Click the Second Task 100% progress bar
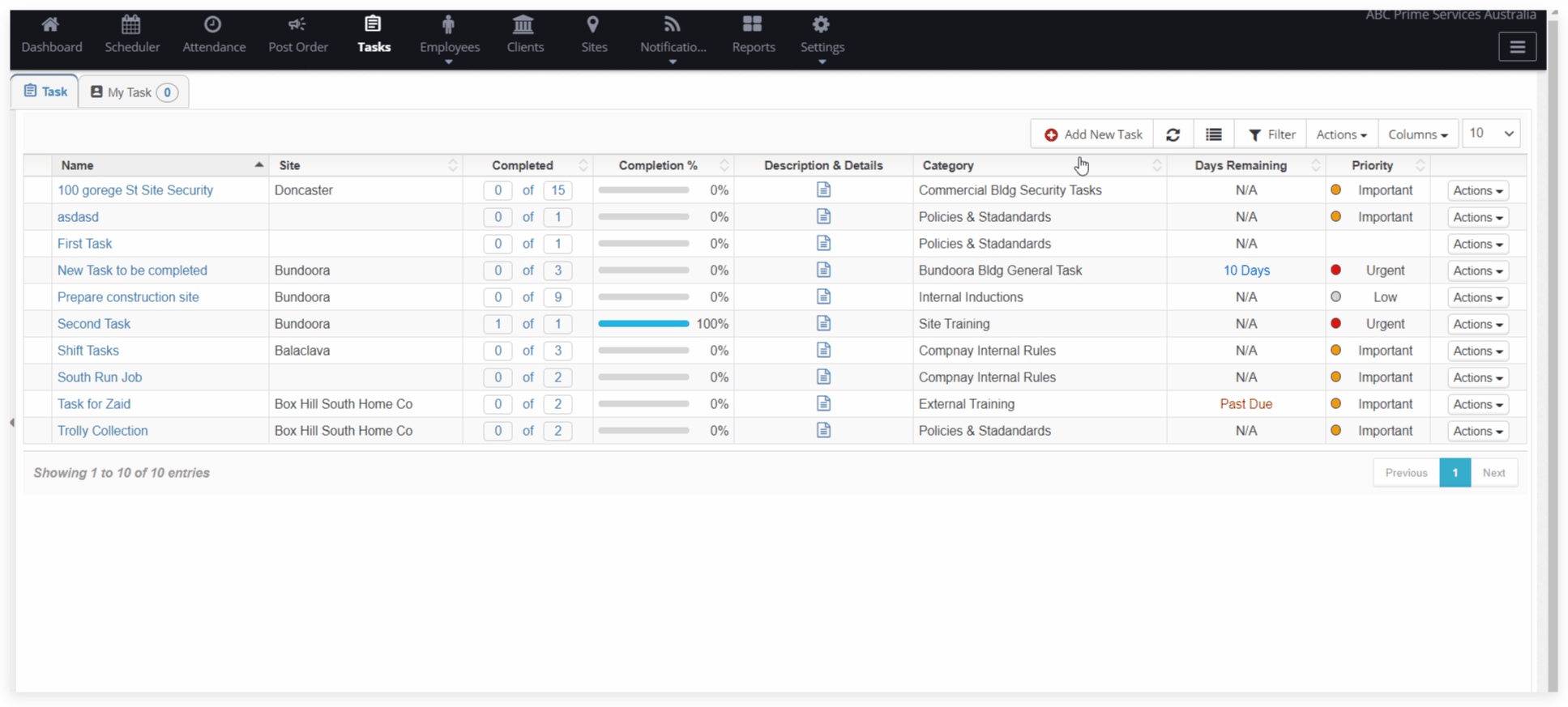Image resolution: width=1568 pixels, height=707 pixels. click(643, 324)
